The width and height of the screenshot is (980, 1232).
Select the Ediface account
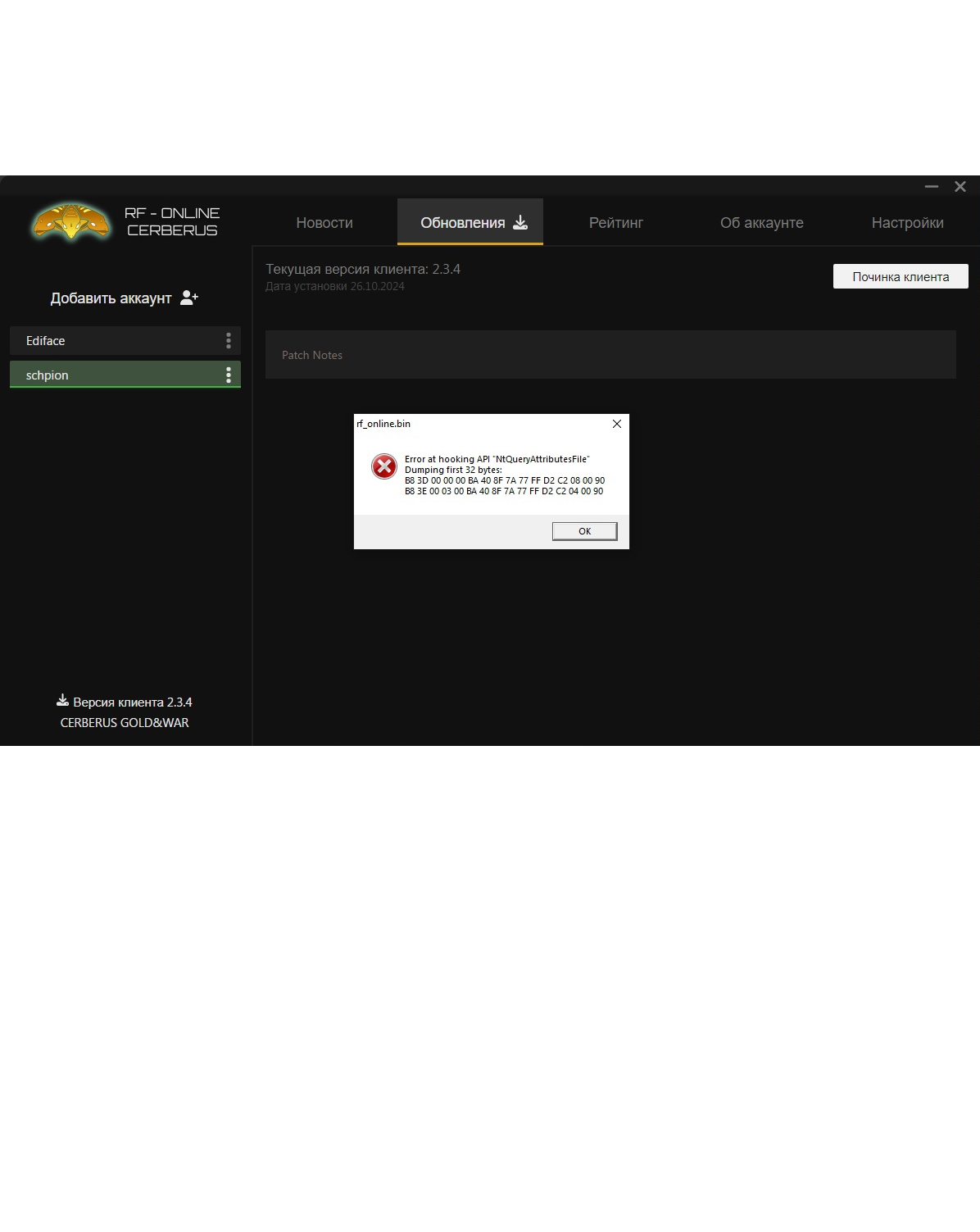point(107,341)
